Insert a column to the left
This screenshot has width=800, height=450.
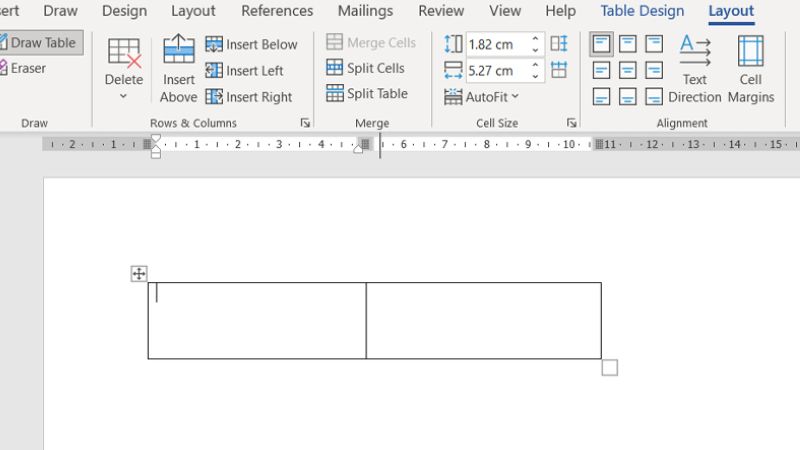(245, 70)
